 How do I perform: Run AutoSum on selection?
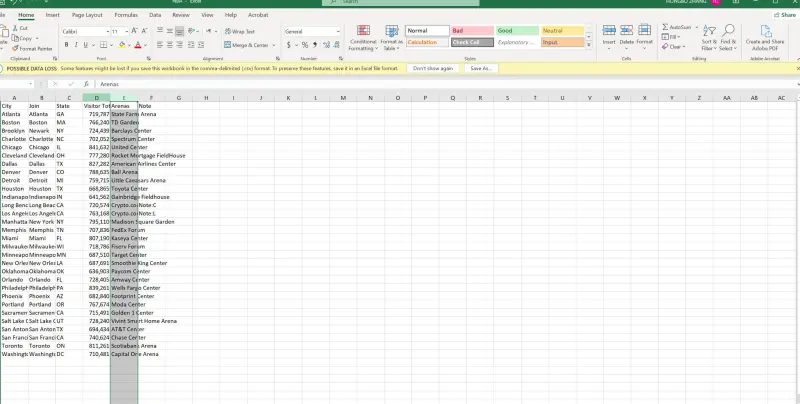tap(677, 27)
